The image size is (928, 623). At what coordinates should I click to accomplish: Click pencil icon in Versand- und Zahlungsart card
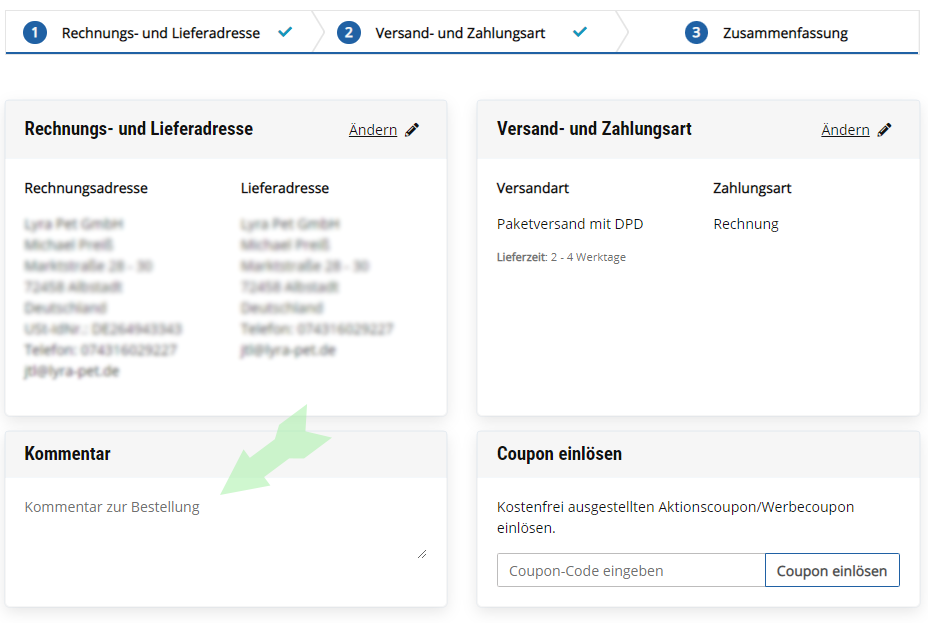point(884,130)
